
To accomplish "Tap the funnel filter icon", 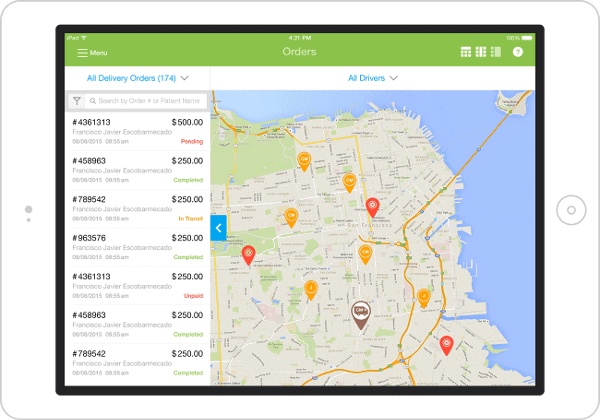I will click(x=77, y=101).
